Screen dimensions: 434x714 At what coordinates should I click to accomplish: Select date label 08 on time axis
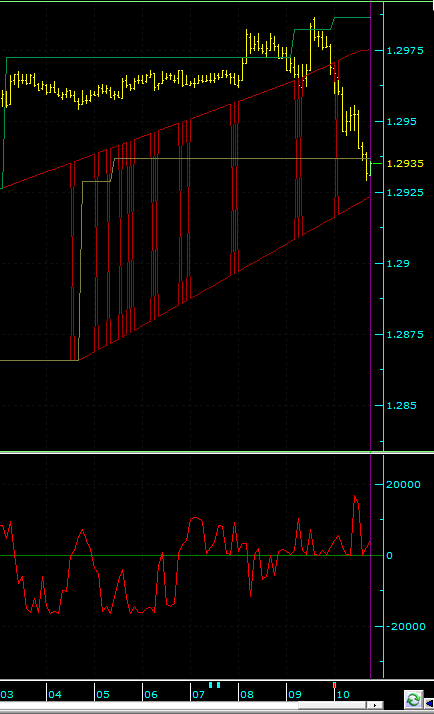pos(247,694)
